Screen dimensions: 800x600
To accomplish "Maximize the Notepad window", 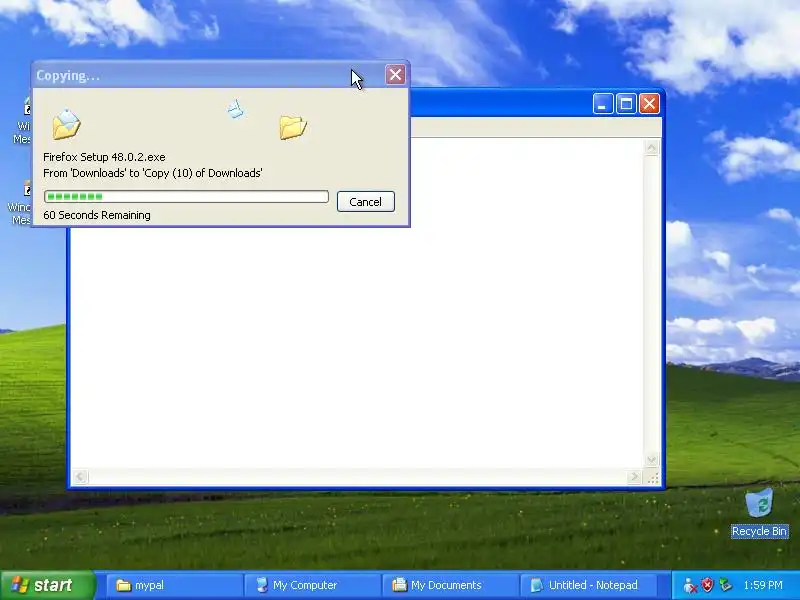I will coord(626,104).
